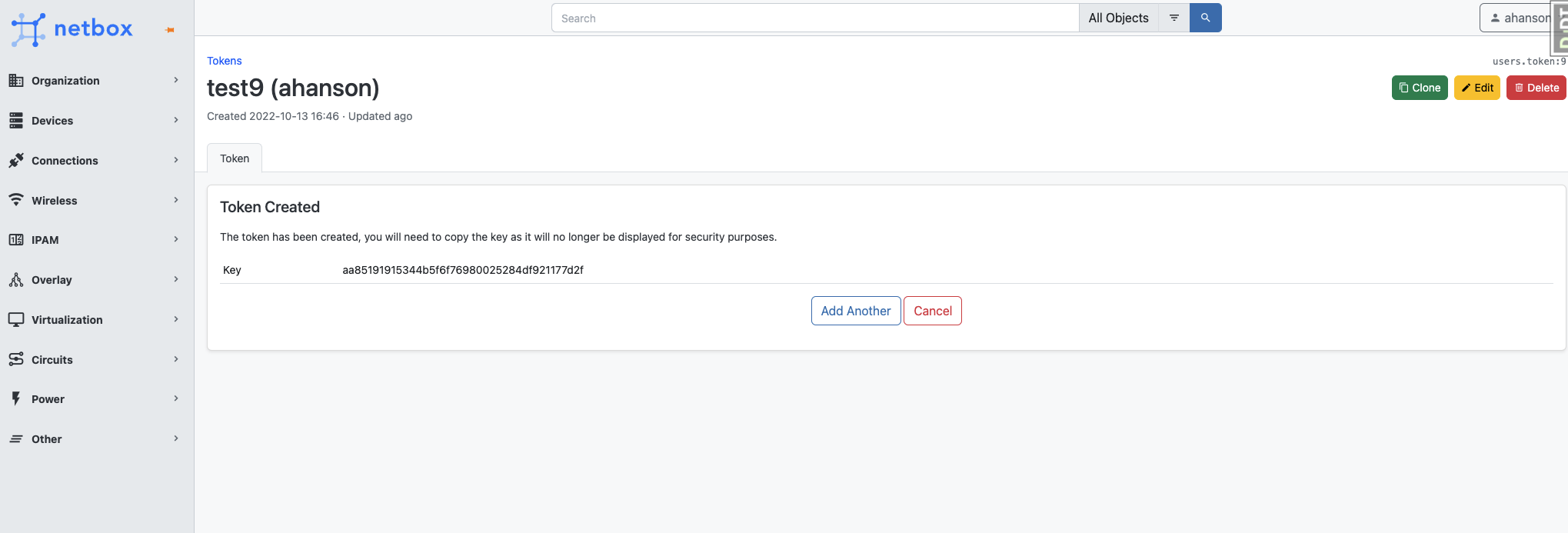The height and width of the screenshot is (533, 1568).
Task: Click the Wireless wifi icon
Action: (x=16, y=200)
